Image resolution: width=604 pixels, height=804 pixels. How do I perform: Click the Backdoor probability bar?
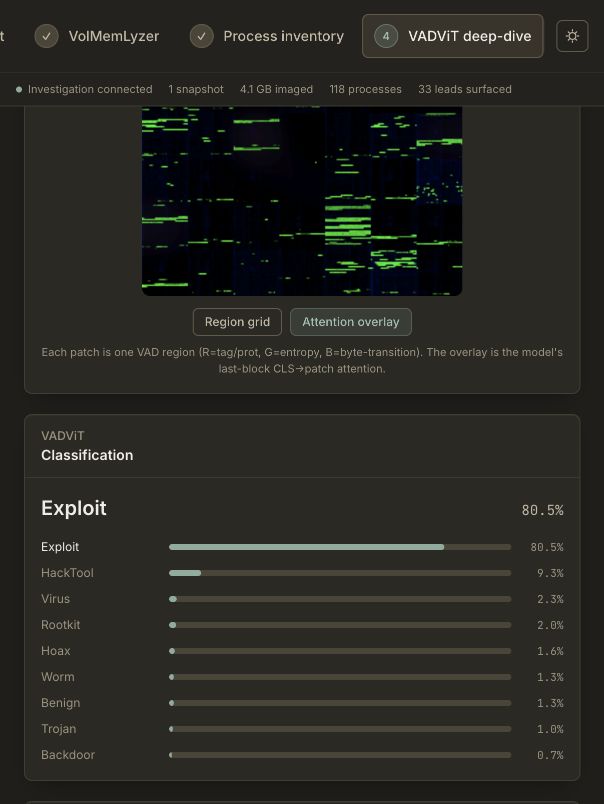click(x=340, y=755)
